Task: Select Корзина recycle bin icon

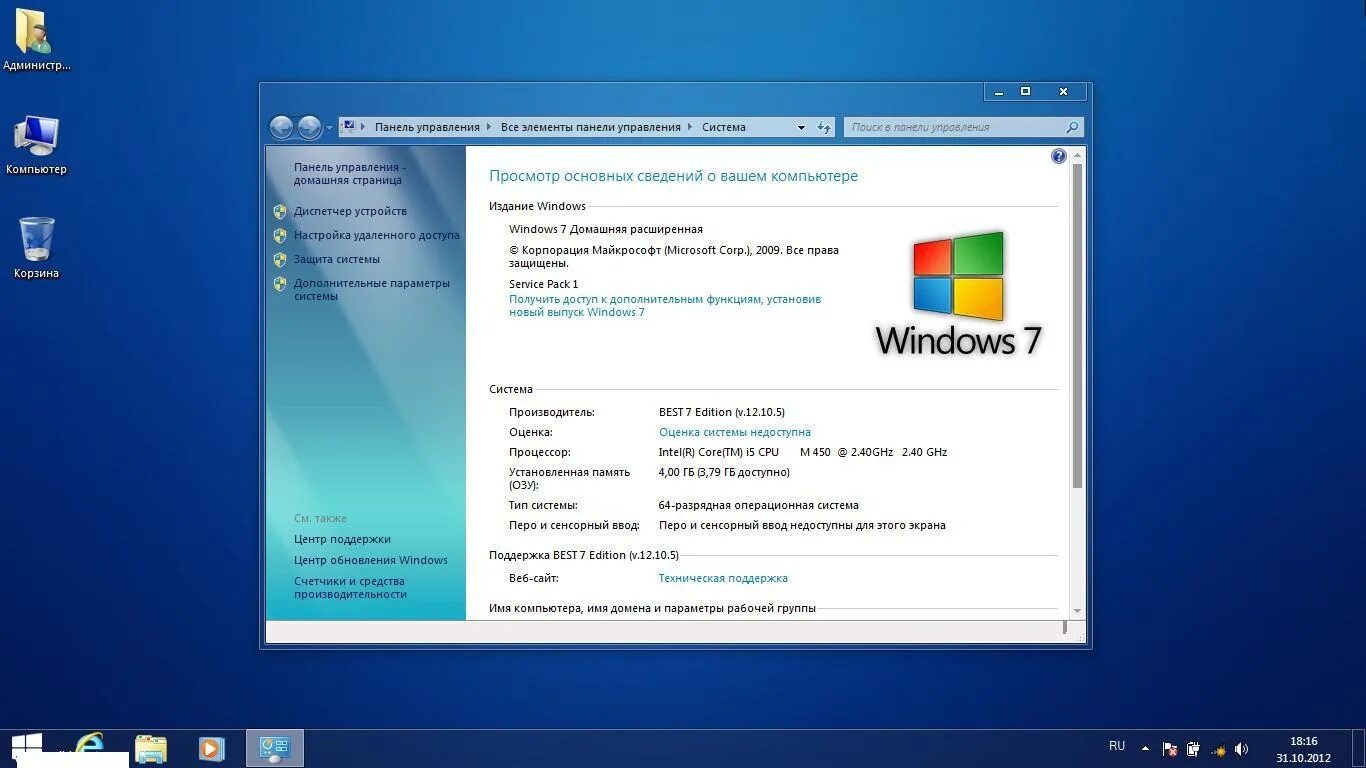Action: pos(36,248)
